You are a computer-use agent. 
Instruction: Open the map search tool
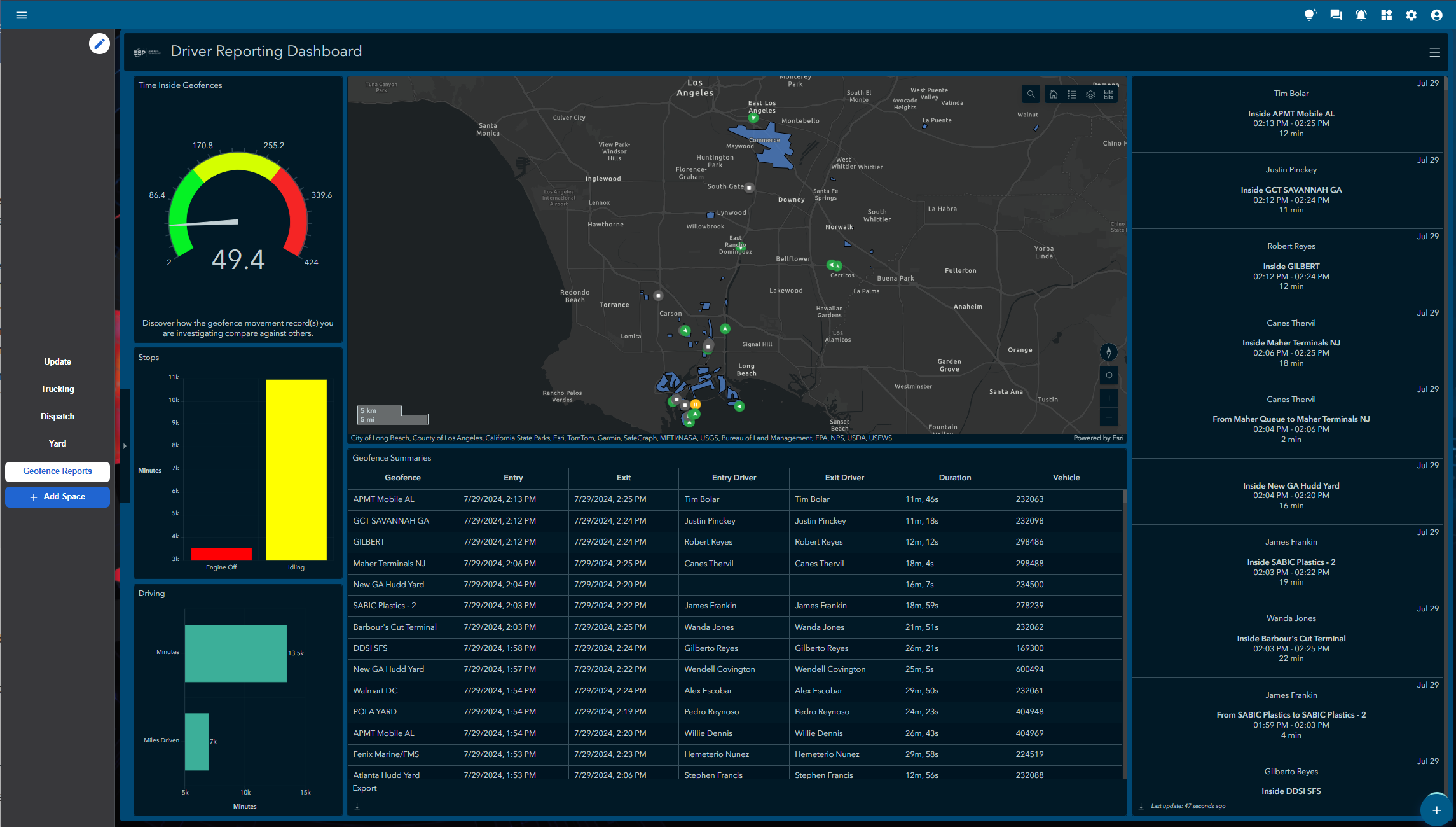[1031, 94]
